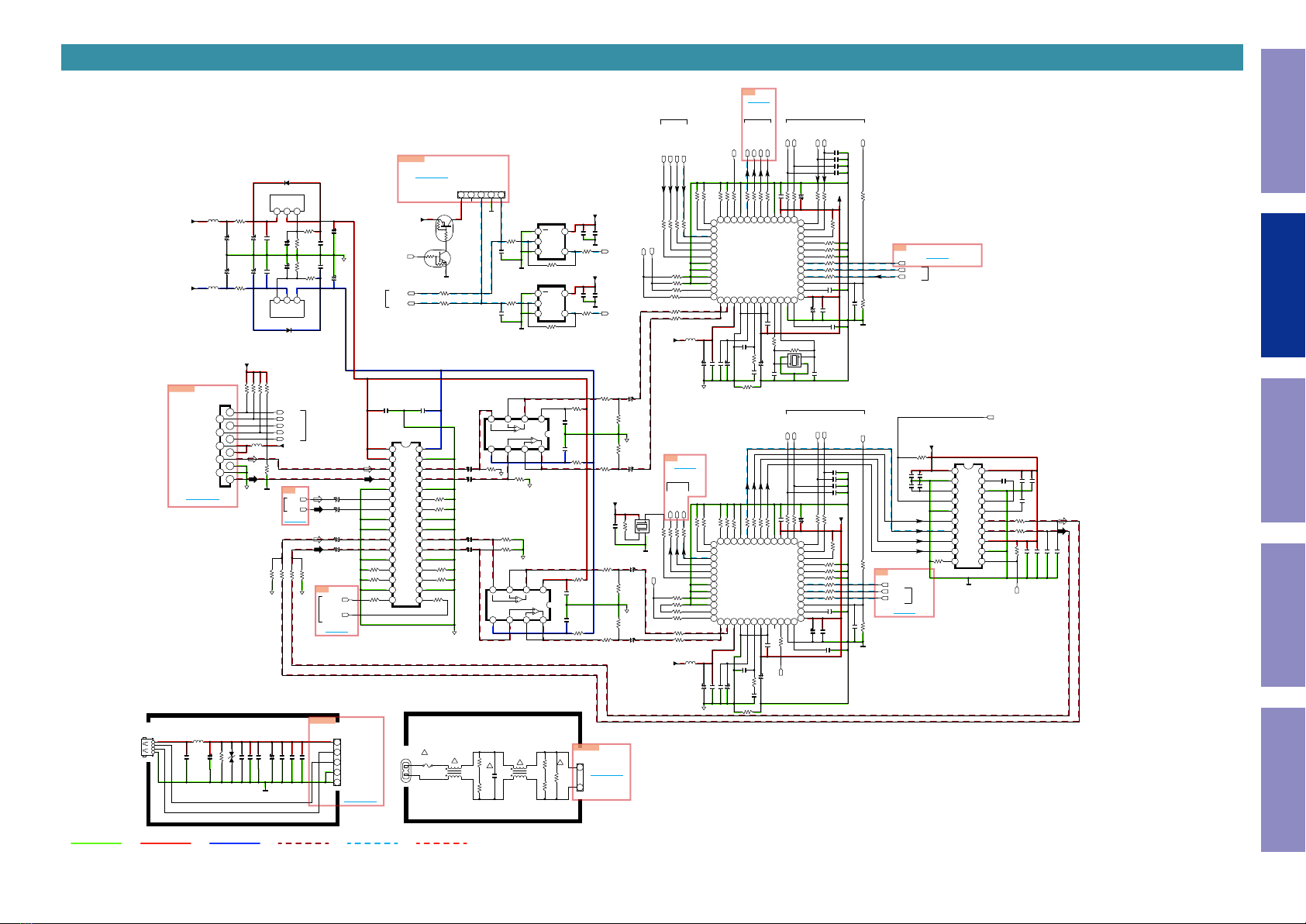Click the solid red legend line
Screen dimensions: 1306x924
(x=165, y=843)
